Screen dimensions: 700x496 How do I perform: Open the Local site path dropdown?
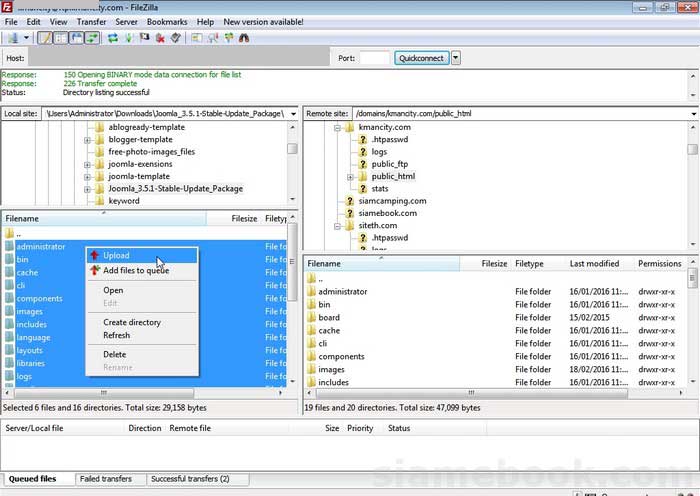(x=293, y=114)
